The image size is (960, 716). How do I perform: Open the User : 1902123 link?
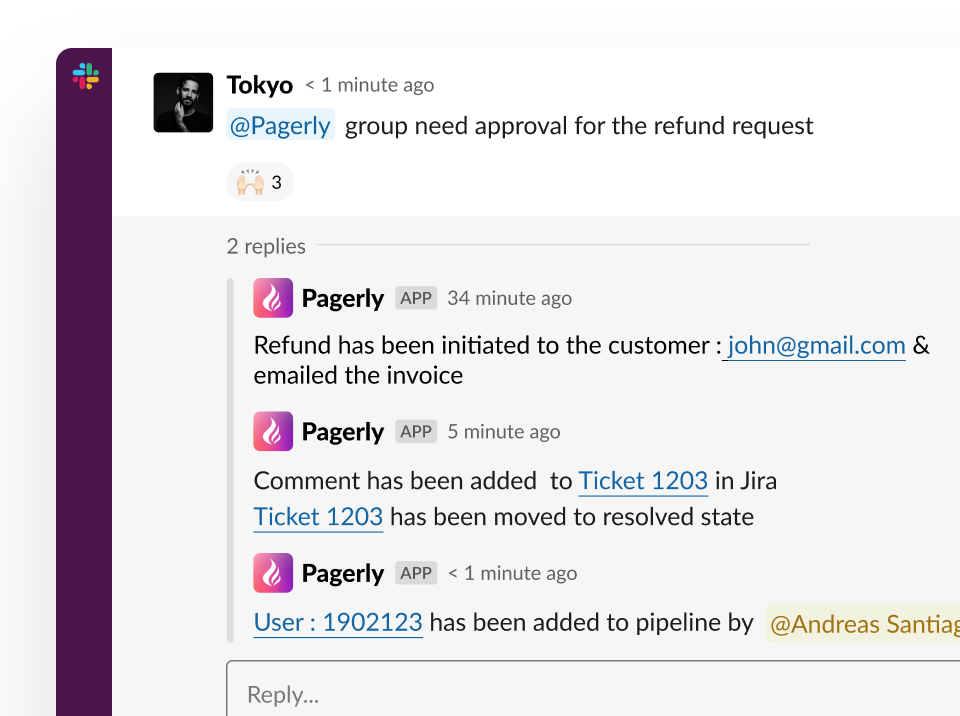click(338, 622)
